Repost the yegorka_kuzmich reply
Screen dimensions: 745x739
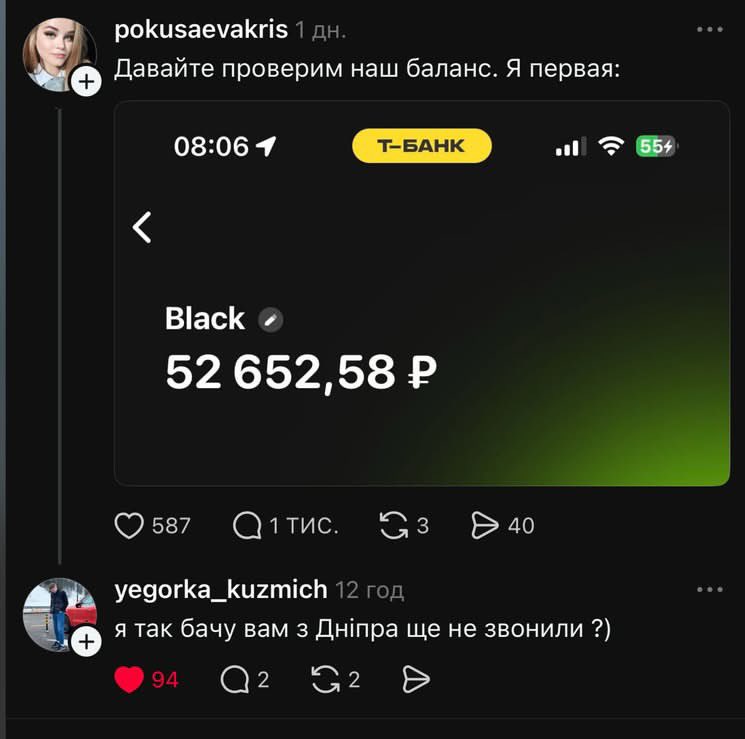(325, 679)
